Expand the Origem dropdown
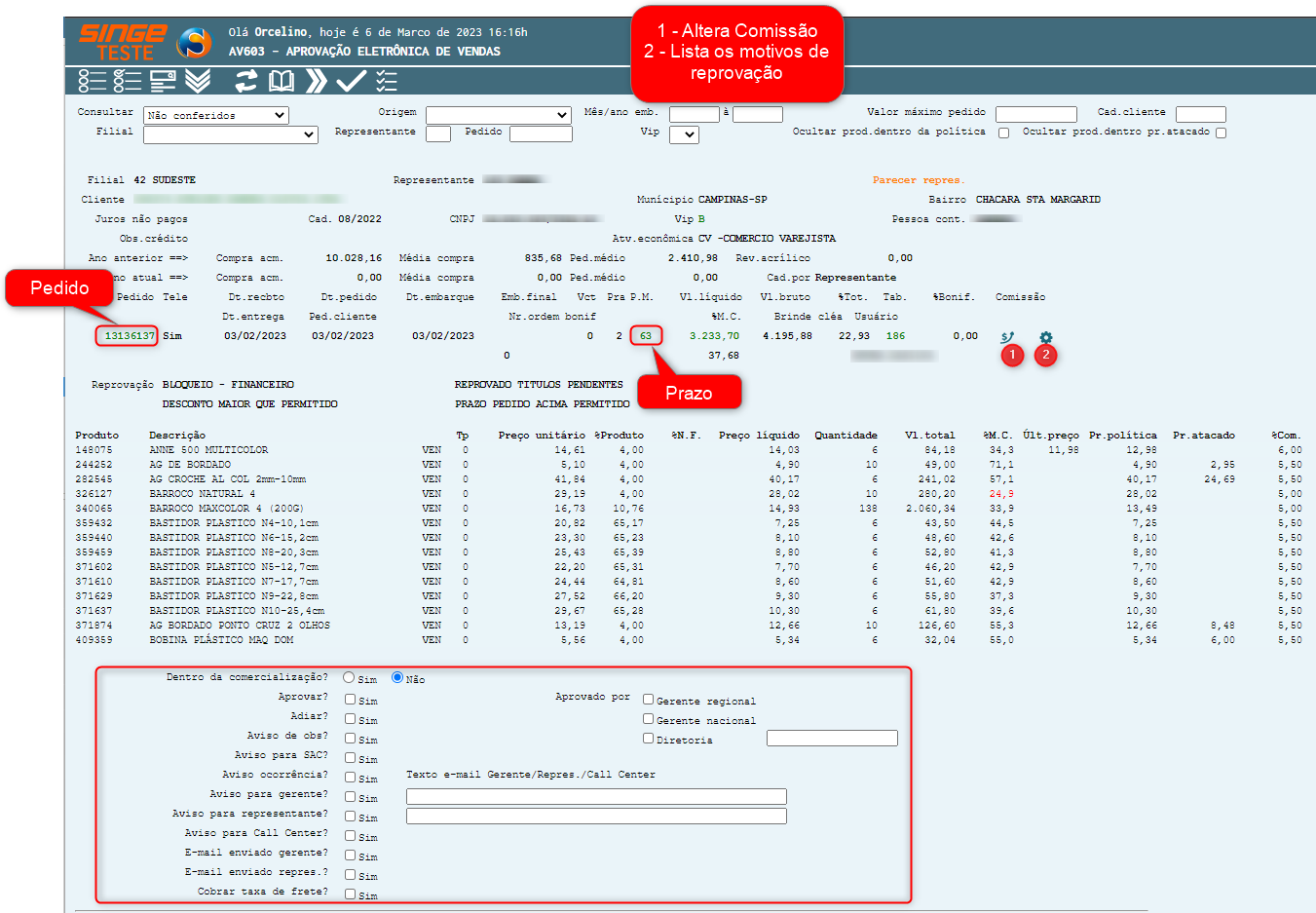 click(498, 115)
